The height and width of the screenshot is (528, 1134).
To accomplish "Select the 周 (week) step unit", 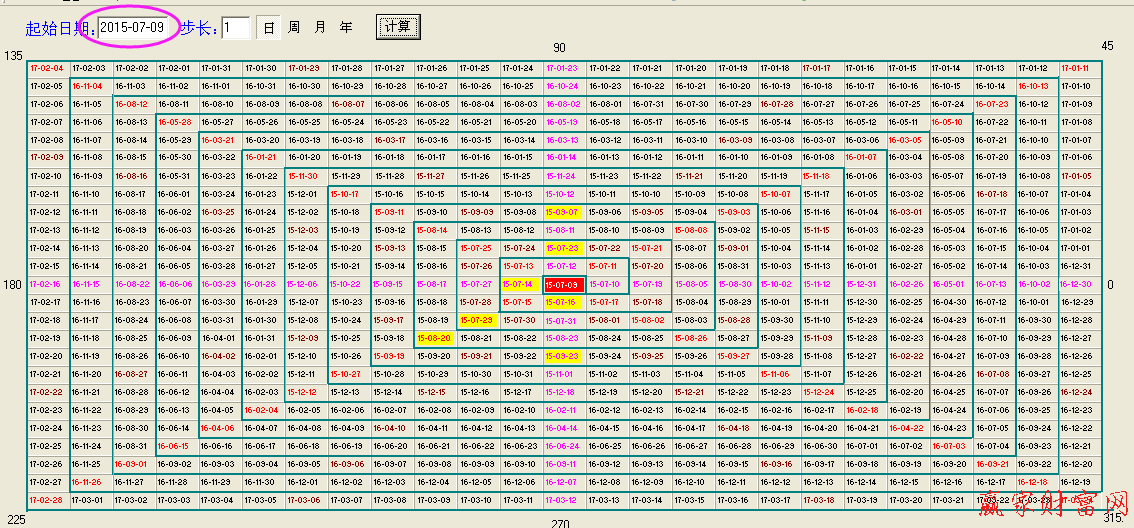I will (294, 28).
